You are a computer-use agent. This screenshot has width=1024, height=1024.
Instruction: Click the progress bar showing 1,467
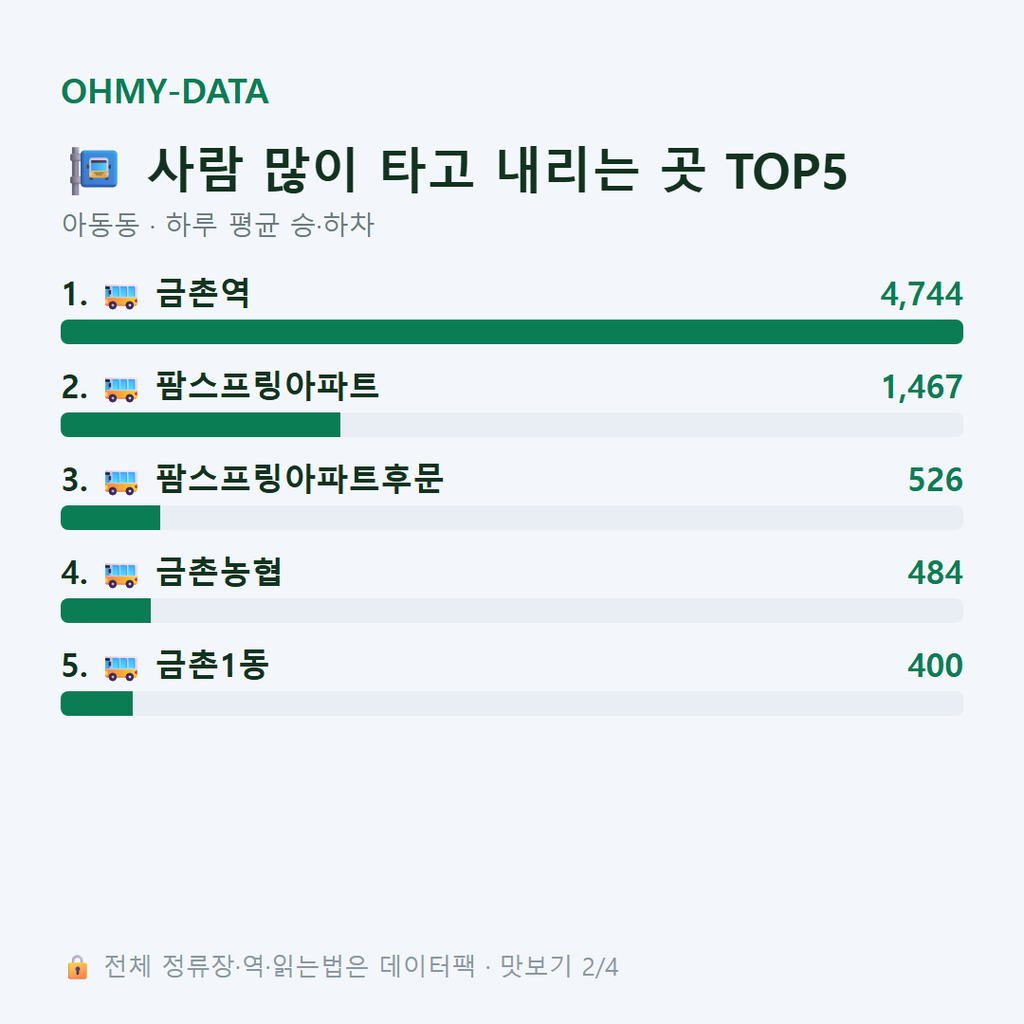pyautogui.click(x=512, y=424)
